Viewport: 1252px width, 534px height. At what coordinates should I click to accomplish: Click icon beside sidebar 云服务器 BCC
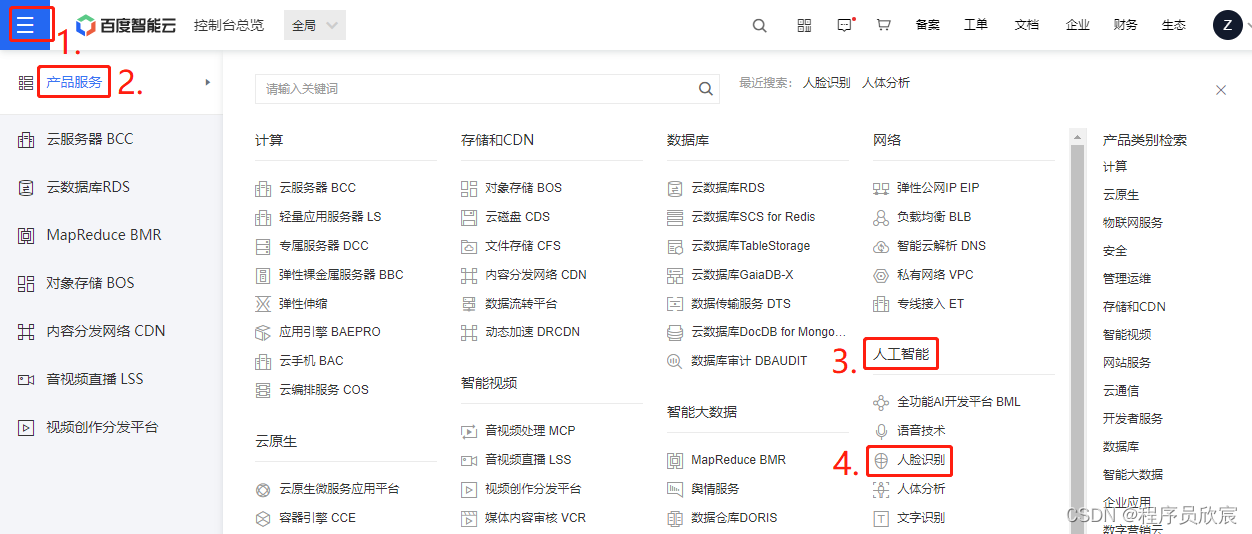coord(26,139)
